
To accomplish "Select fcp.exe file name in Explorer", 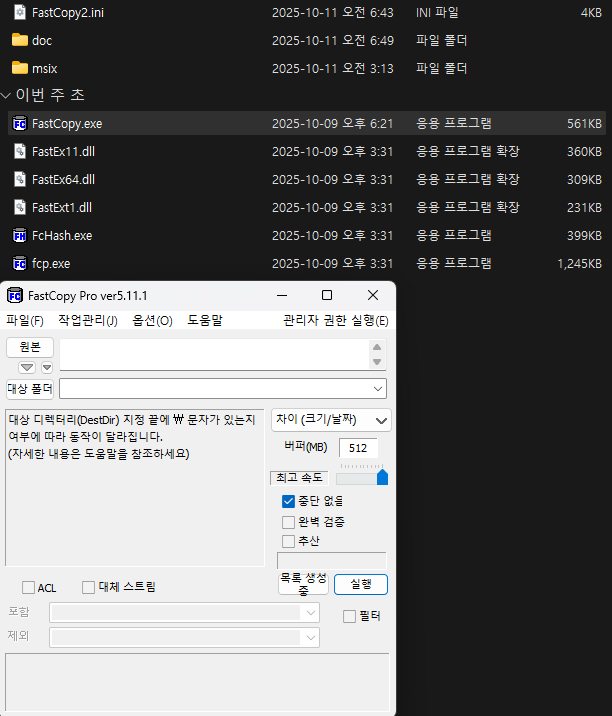I will (x=51, y=263).
